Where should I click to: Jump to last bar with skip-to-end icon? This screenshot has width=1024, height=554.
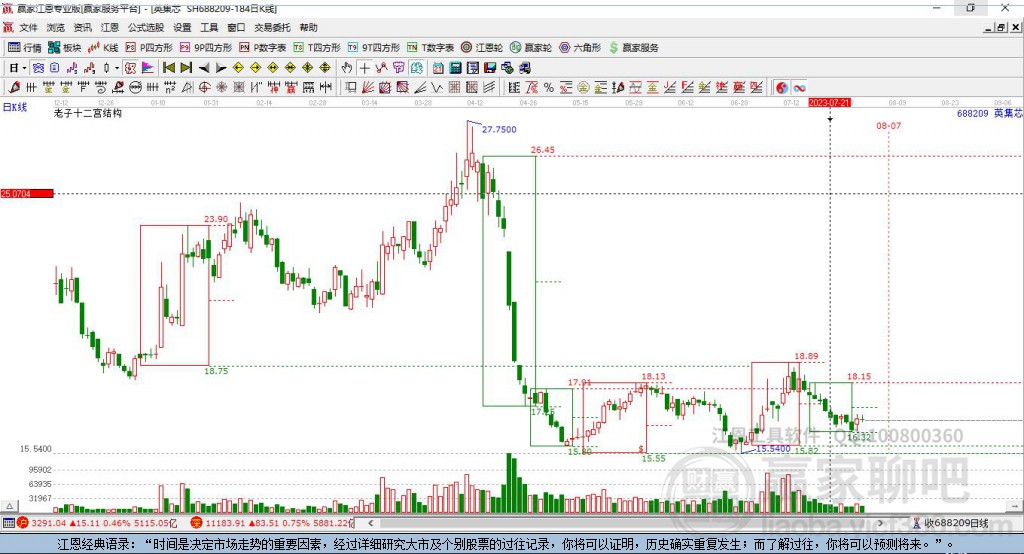(186, 68)
